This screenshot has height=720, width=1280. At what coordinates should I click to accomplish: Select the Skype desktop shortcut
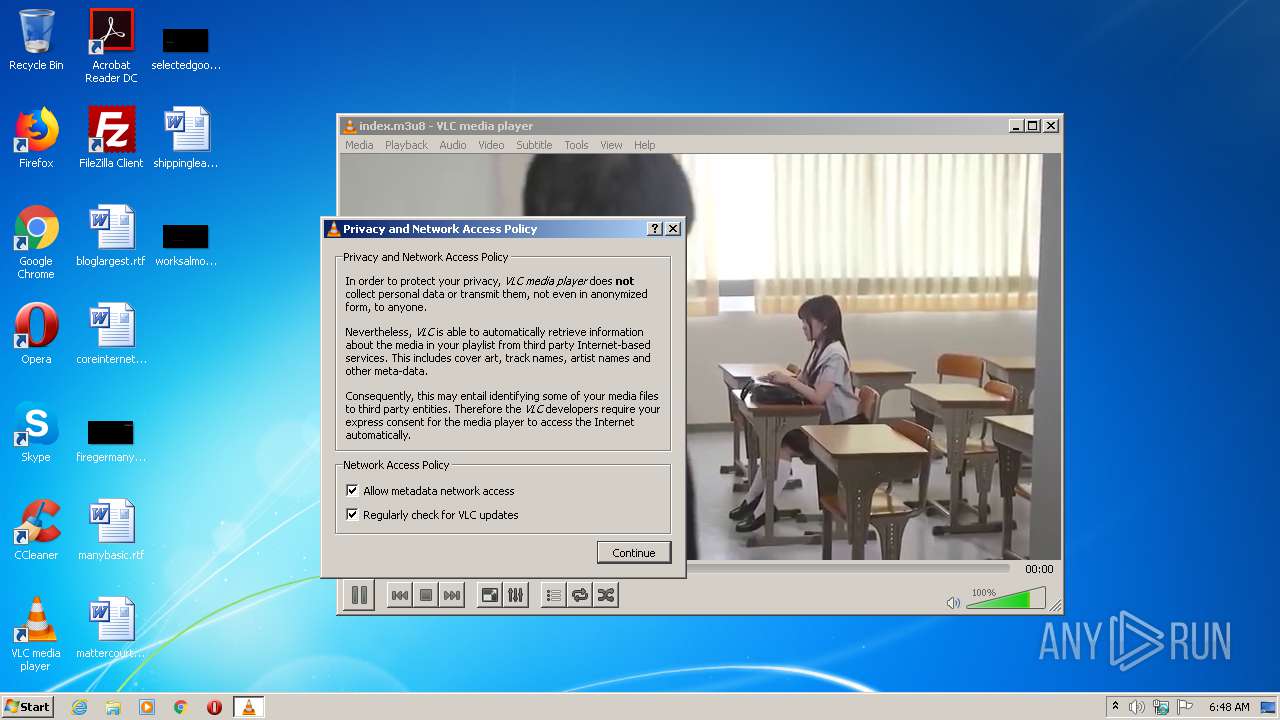point(36,432)
